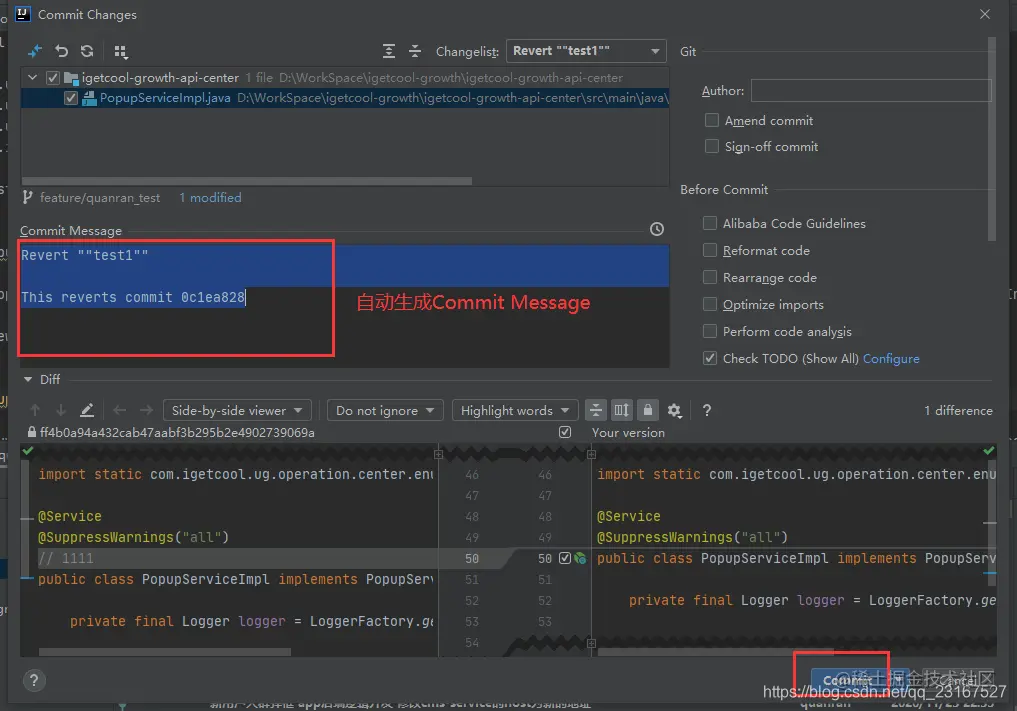Click the feature/quanran_test branch label
Viewport: 1017px width, 711px height.
pos(100,197)
